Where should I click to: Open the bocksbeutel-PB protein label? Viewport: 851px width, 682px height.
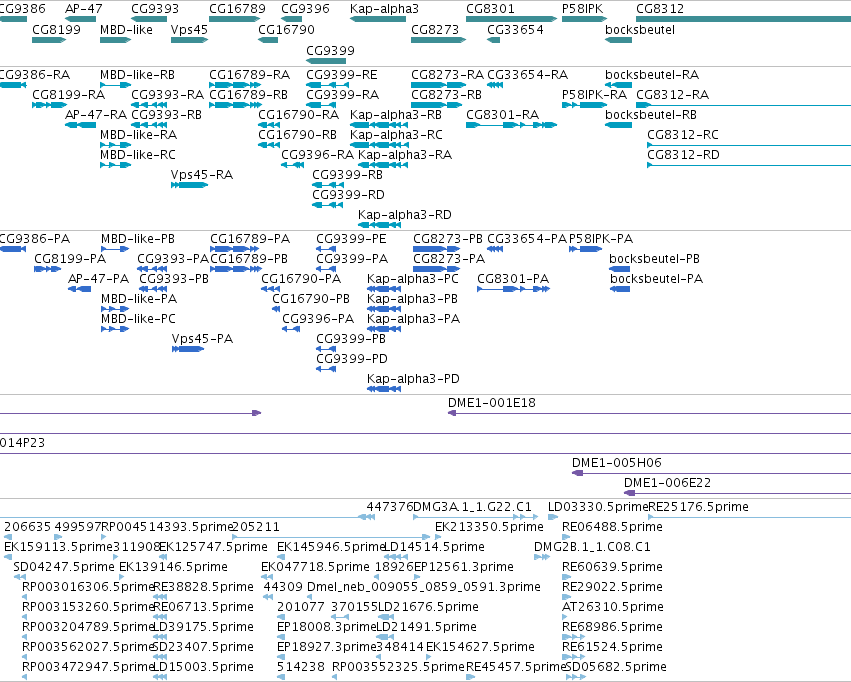point(655,259)
